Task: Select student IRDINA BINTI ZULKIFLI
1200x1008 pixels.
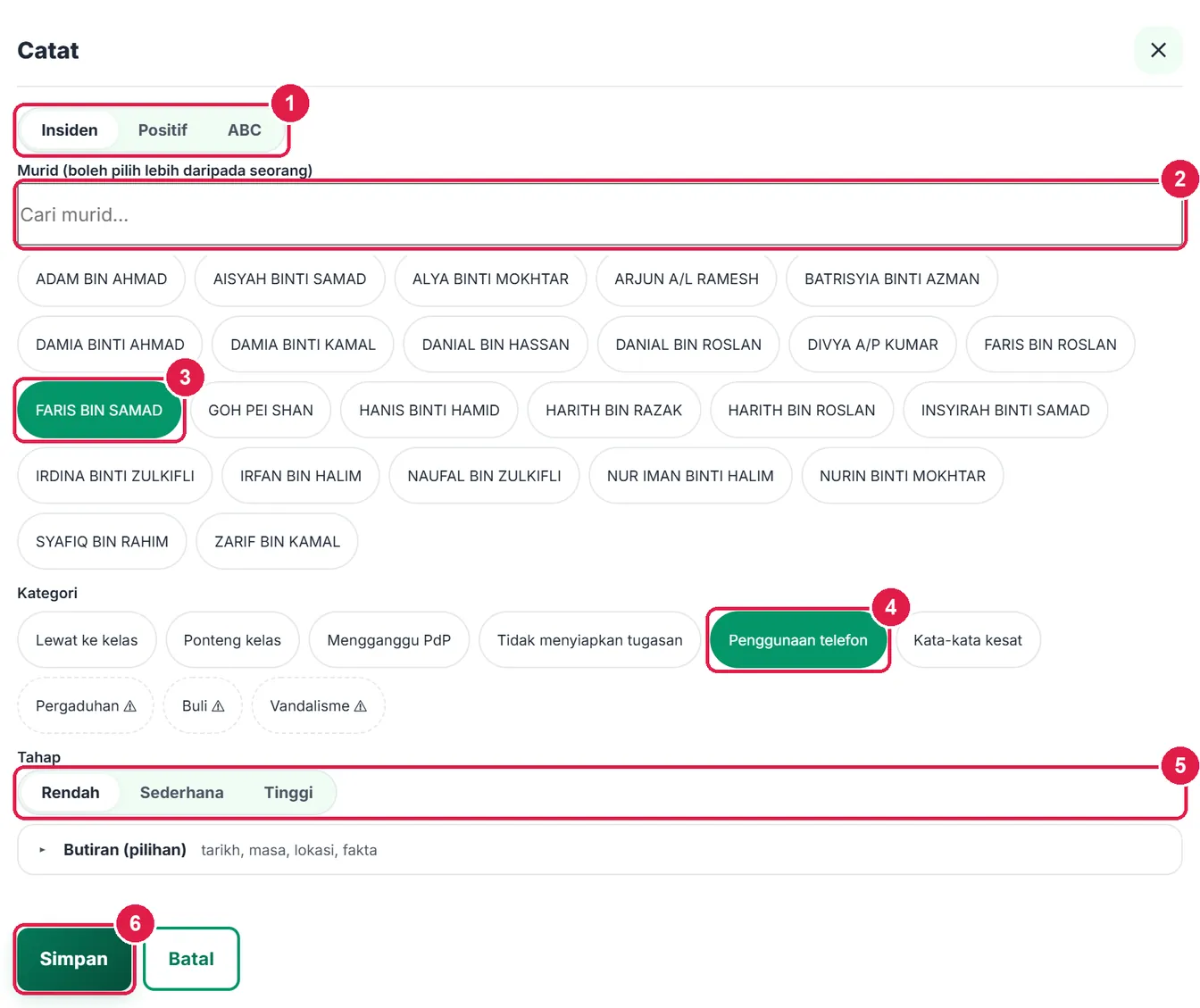Action: pos(115,476)
